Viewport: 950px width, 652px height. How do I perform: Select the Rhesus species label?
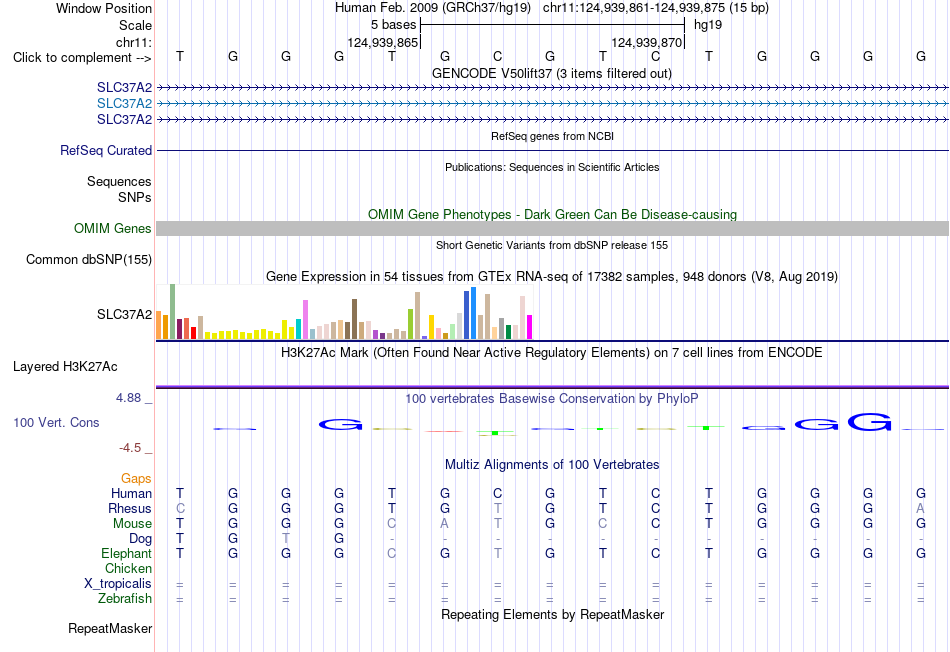(130, 508)
